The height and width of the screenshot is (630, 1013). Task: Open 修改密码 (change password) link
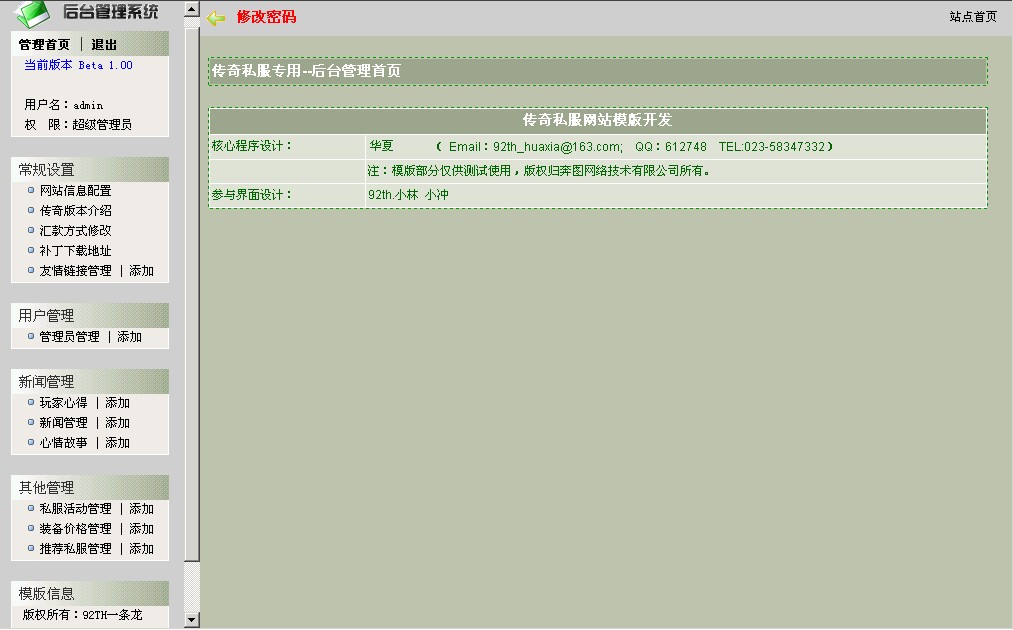pyautogui.click(x=266, y=17)
